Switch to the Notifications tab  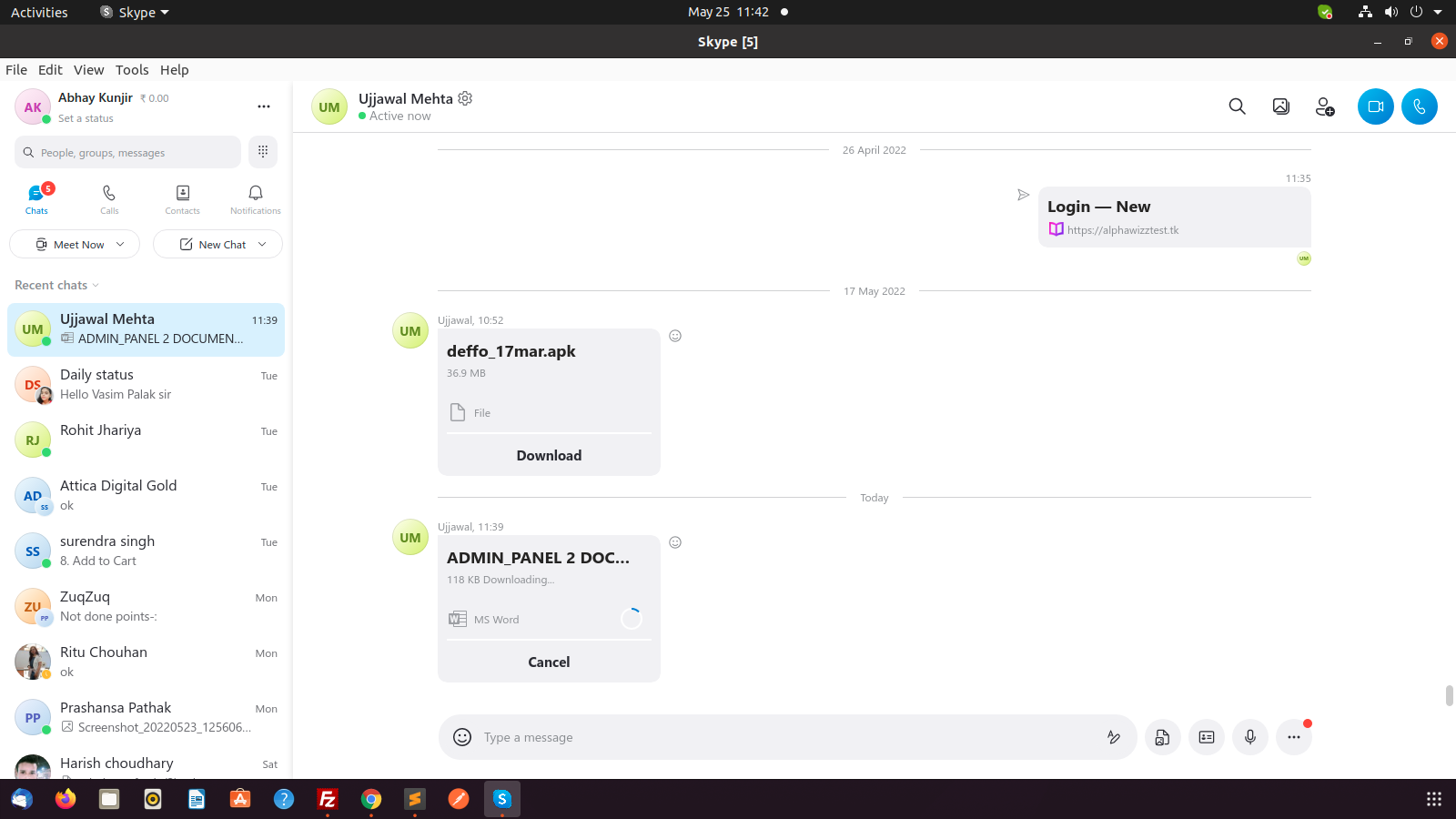pos(256,199)
